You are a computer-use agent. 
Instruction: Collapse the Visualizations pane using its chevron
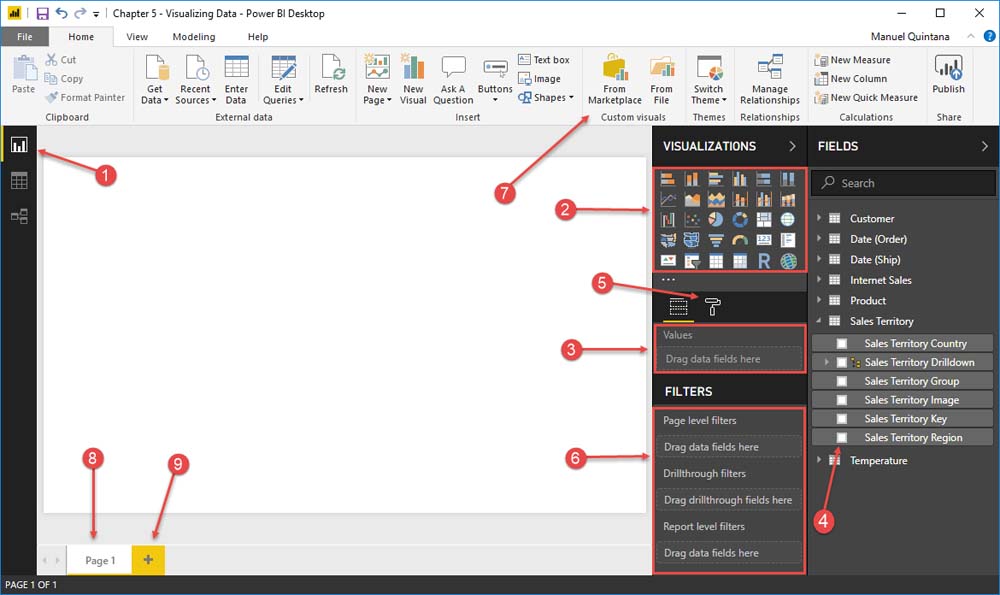[792, 146]
